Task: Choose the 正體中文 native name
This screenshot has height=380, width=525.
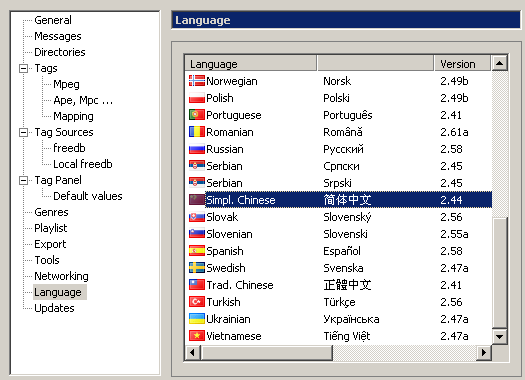Action: click(347, 285)
